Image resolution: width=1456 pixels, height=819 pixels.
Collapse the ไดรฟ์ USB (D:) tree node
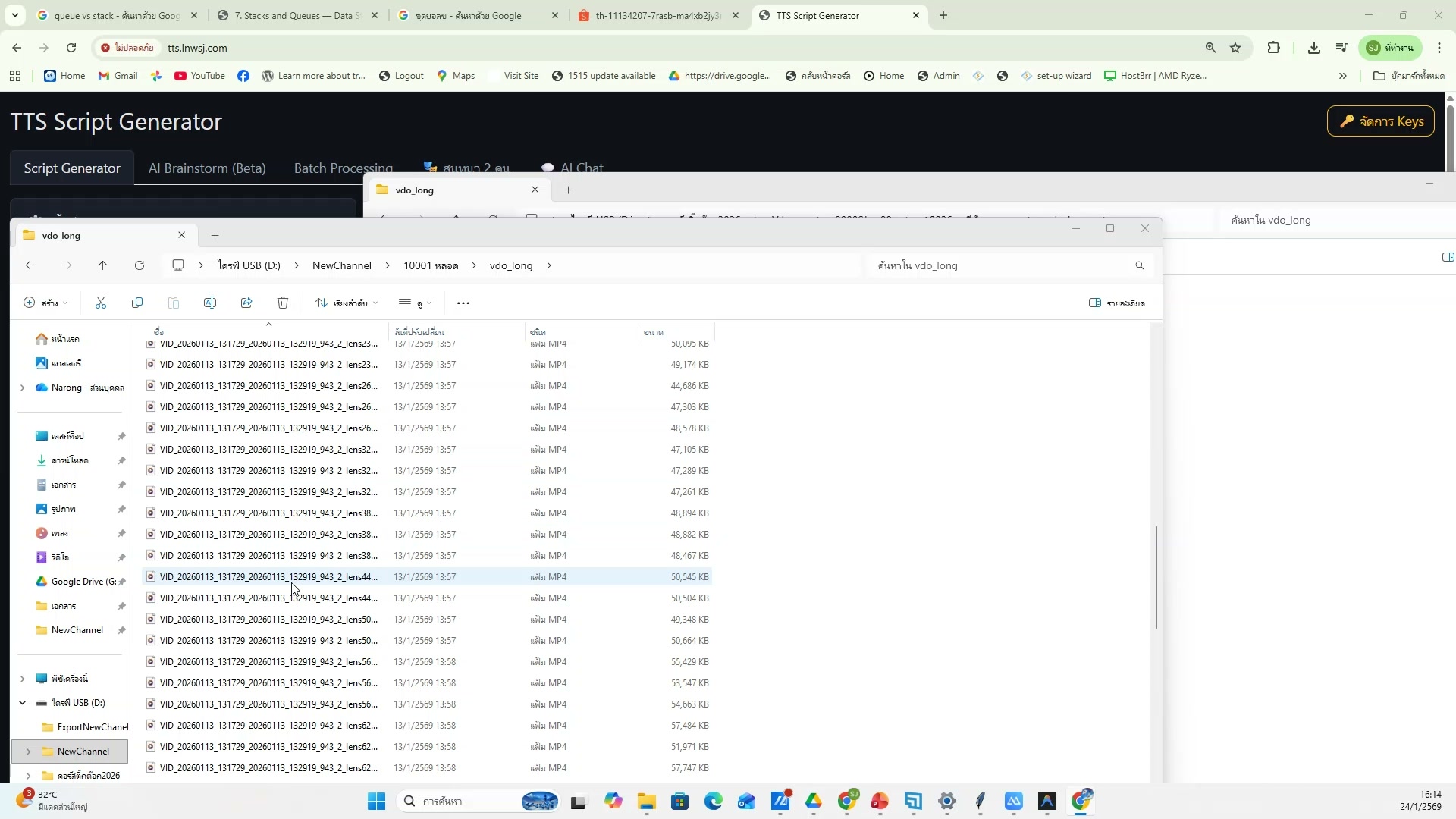[23, 703]
